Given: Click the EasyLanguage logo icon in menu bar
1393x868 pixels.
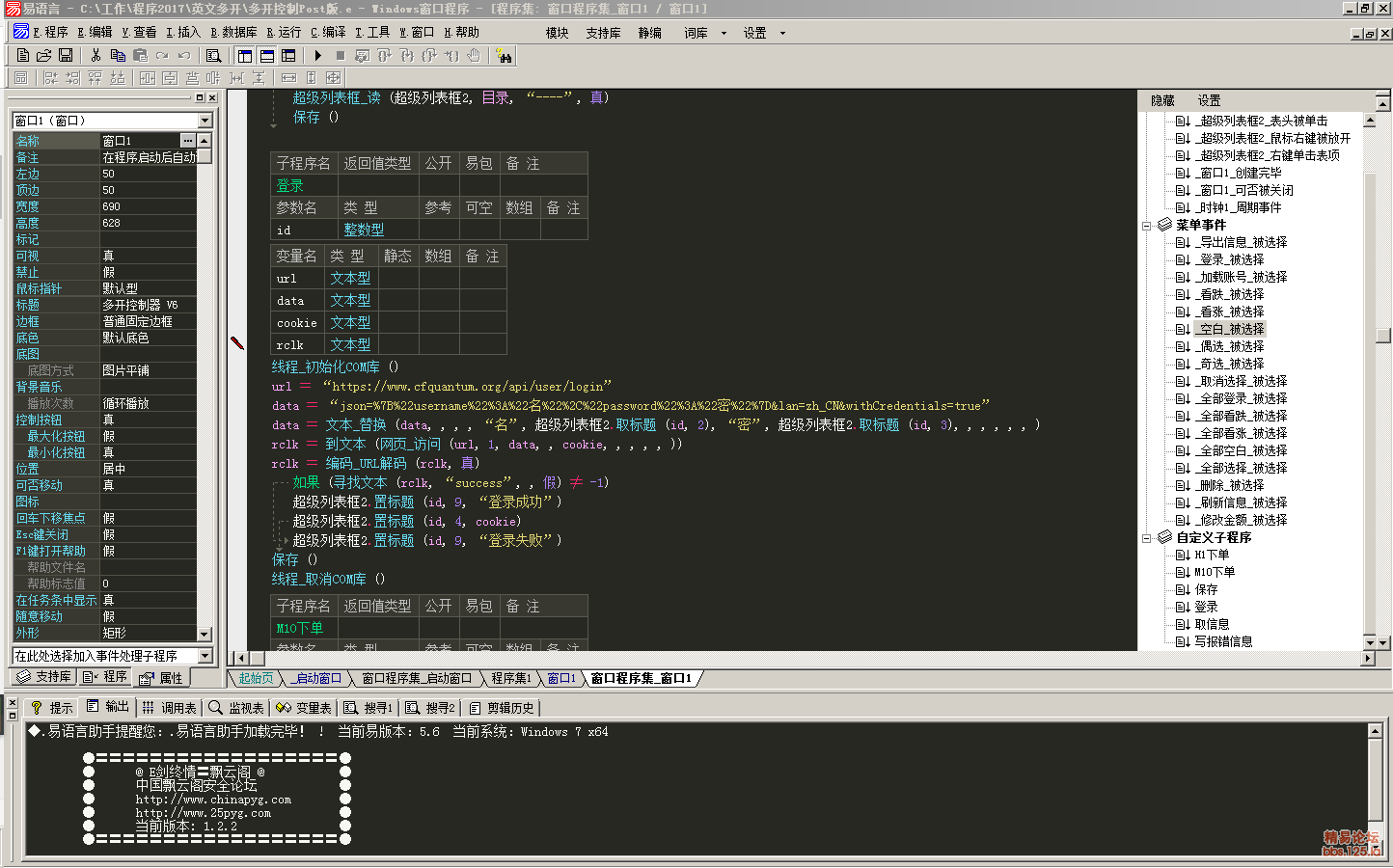Looking at the screenshot, I should pyautogui.click(x=20, y=32).
